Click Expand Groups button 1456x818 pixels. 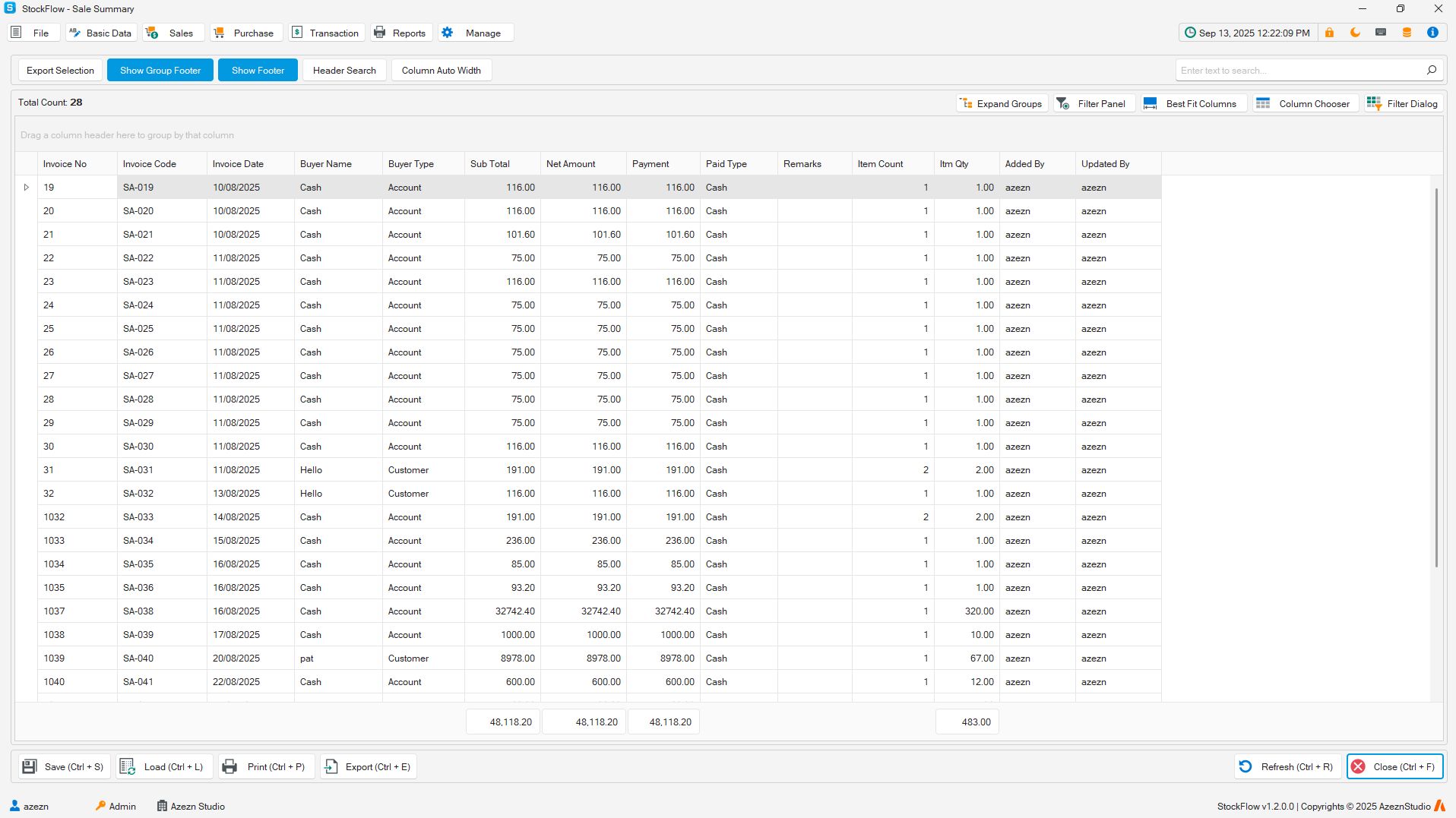click(1002, 103)
